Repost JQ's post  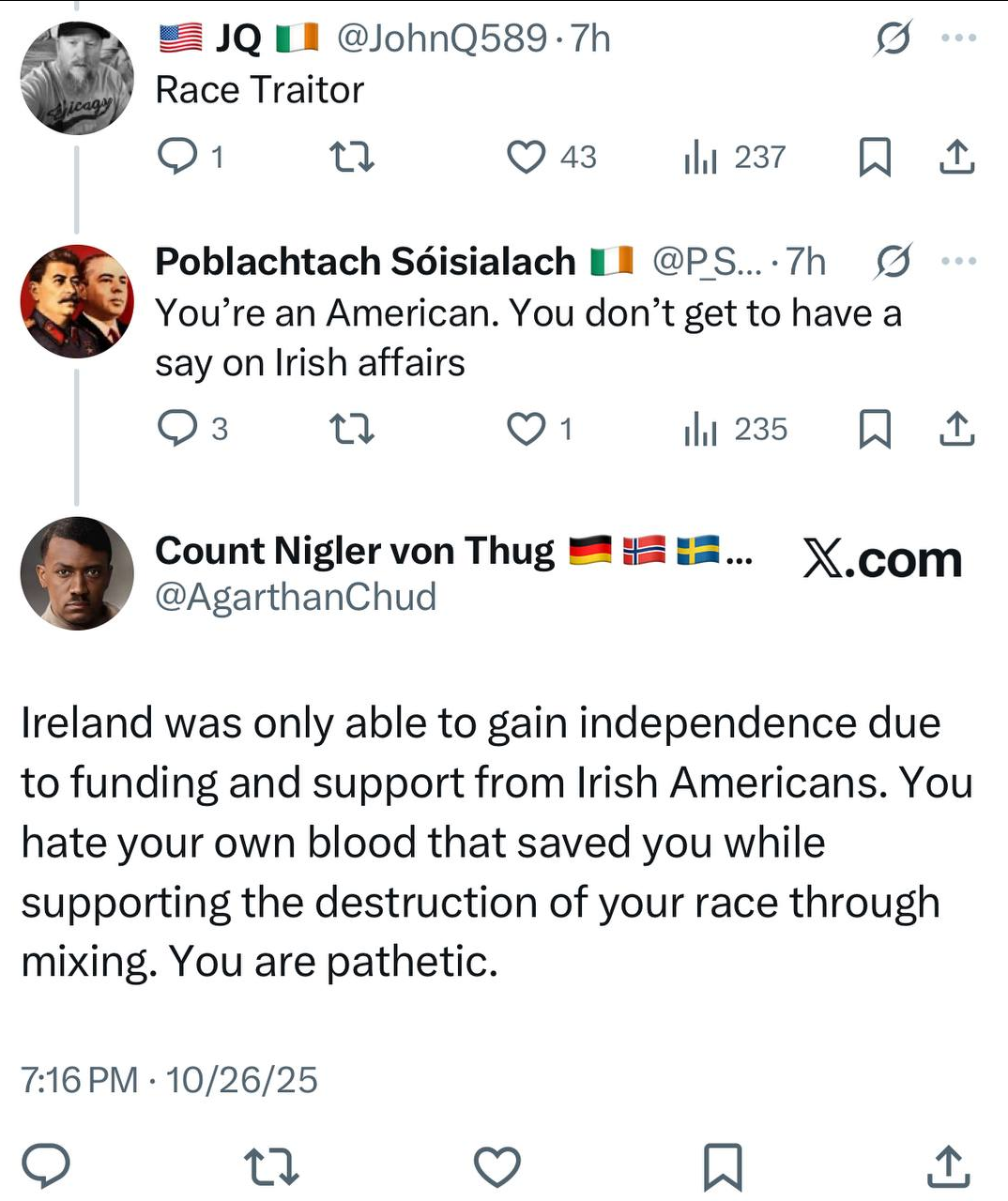click(353, 157)
